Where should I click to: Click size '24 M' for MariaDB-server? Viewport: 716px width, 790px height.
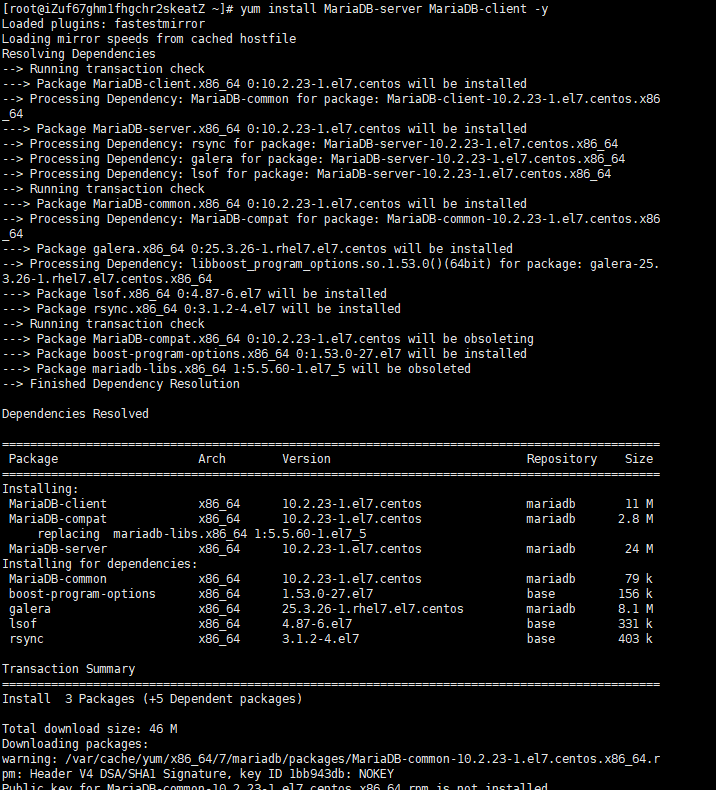point(639,549)
